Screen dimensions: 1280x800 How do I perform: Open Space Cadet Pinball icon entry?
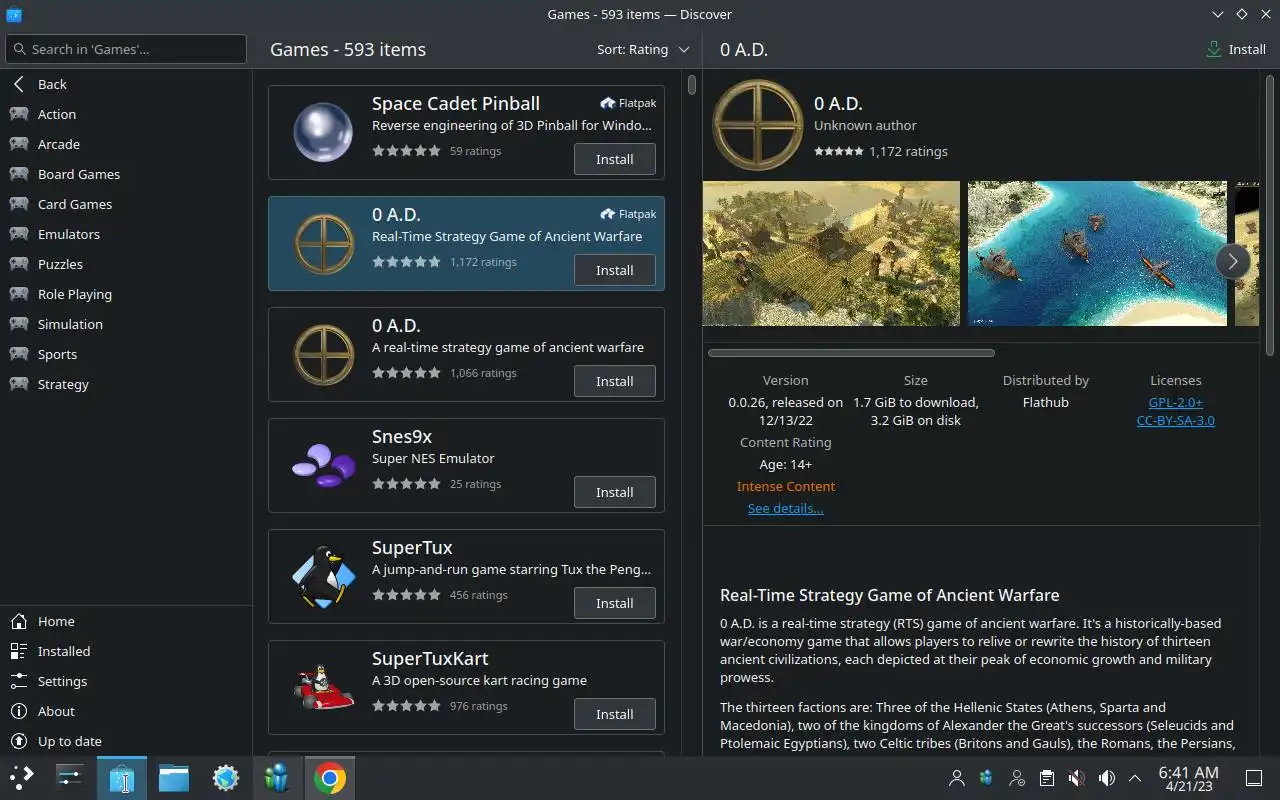(323, 133)
